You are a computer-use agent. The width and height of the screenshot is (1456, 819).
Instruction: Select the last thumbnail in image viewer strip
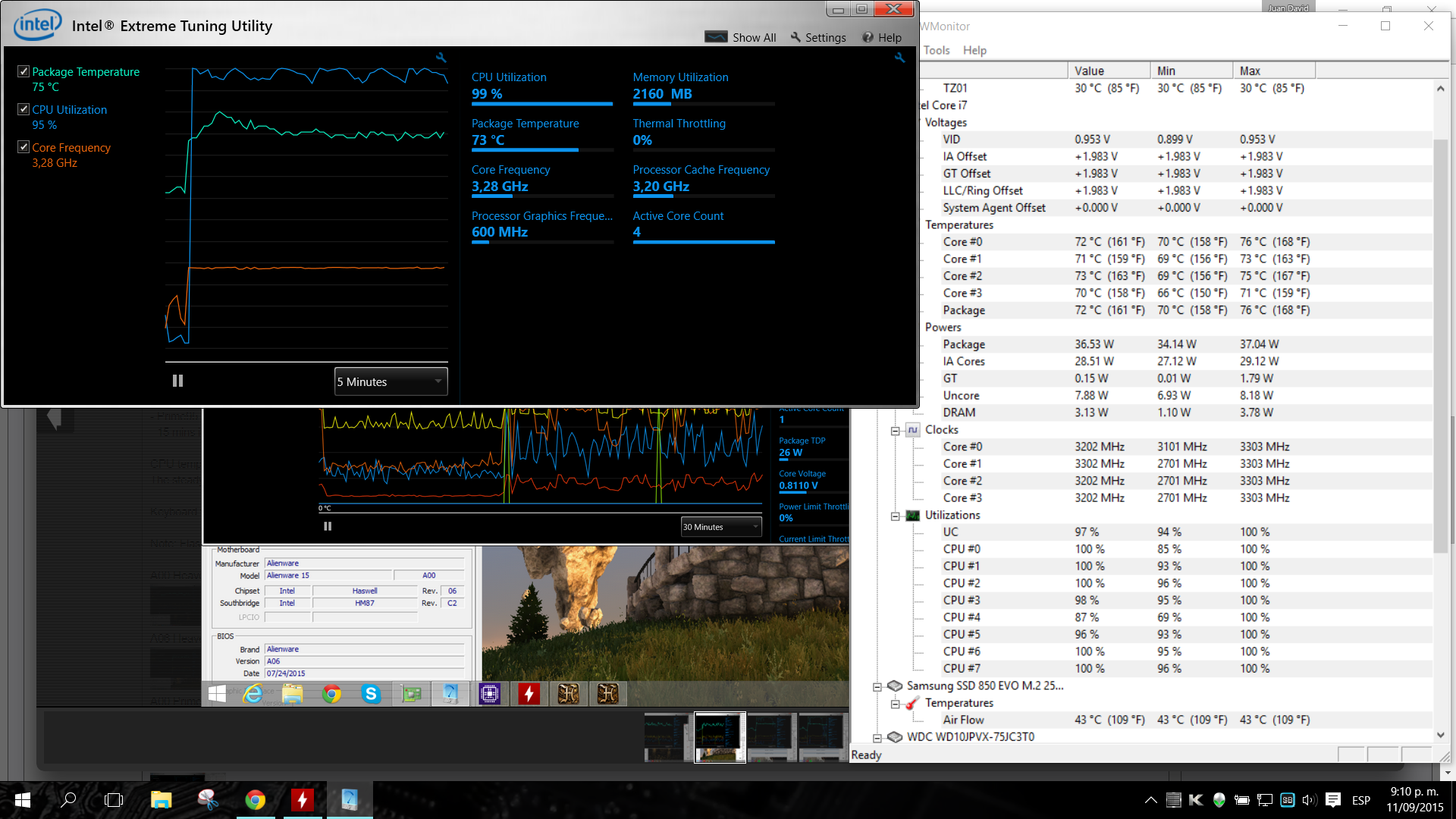[823, 737]
